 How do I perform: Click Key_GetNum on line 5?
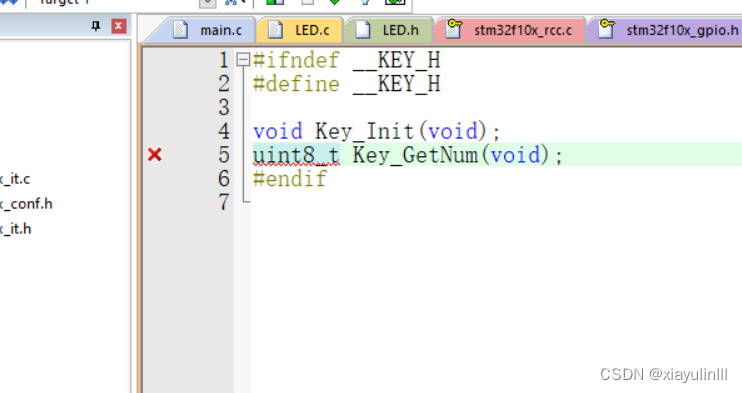tap(415, 155)
